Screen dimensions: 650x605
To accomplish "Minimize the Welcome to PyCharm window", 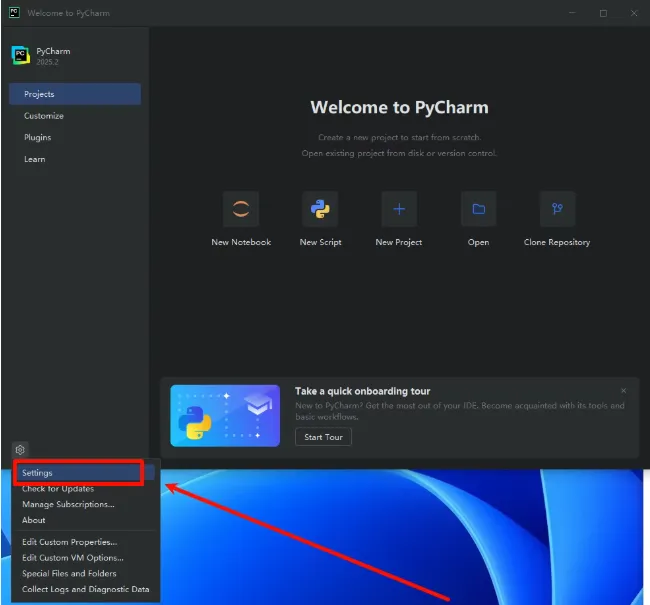I will click(572, 13).
